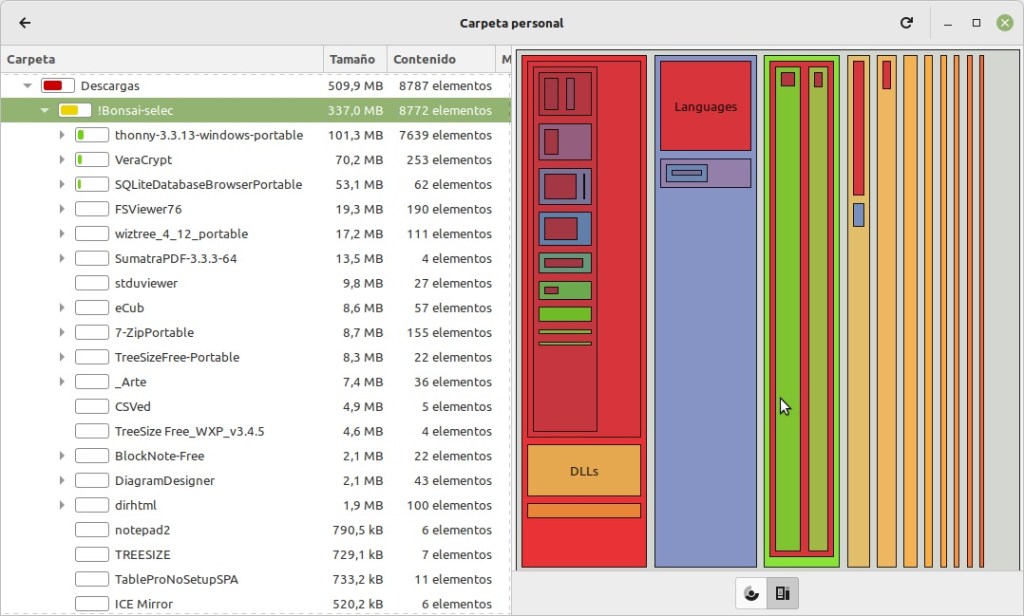Maximize the Carpeta personal window
The width and height of the screenshot is (1024, 616).
point(977,23)
